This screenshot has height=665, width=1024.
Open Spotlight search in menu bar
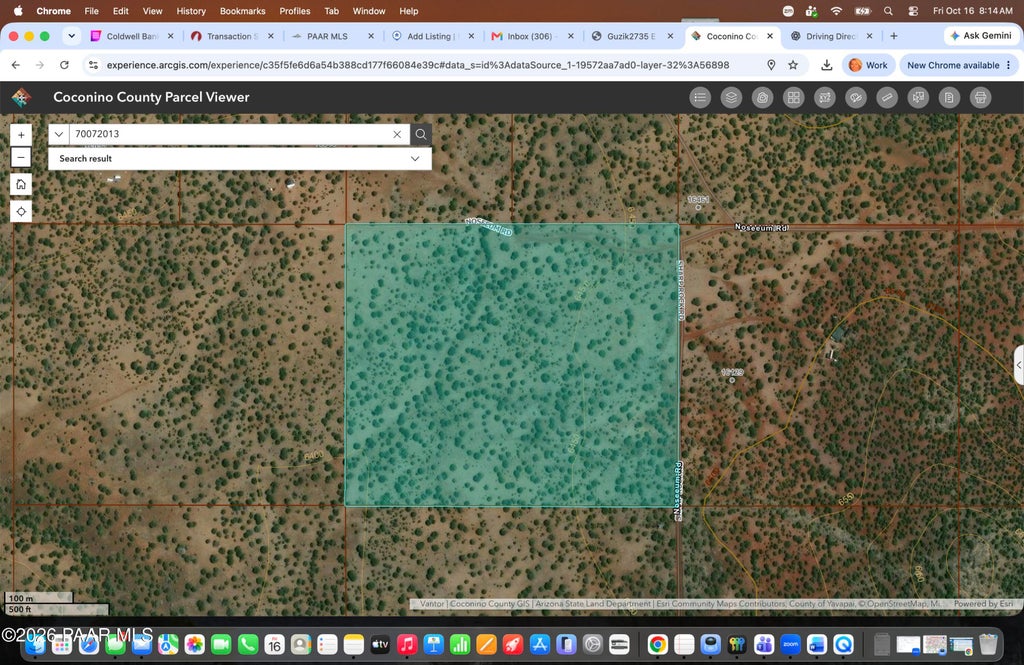(888, 10)
